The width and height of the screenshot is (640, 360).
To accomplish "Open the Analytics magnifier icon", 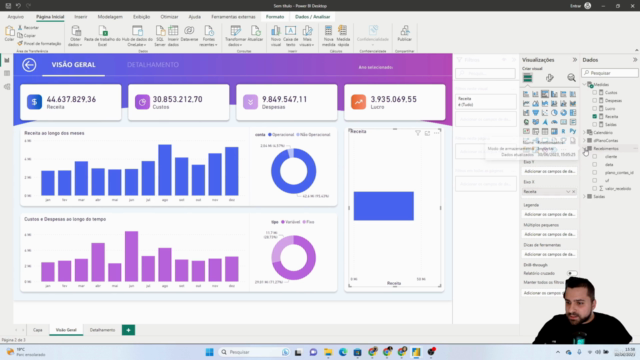I will pos(571,78).
